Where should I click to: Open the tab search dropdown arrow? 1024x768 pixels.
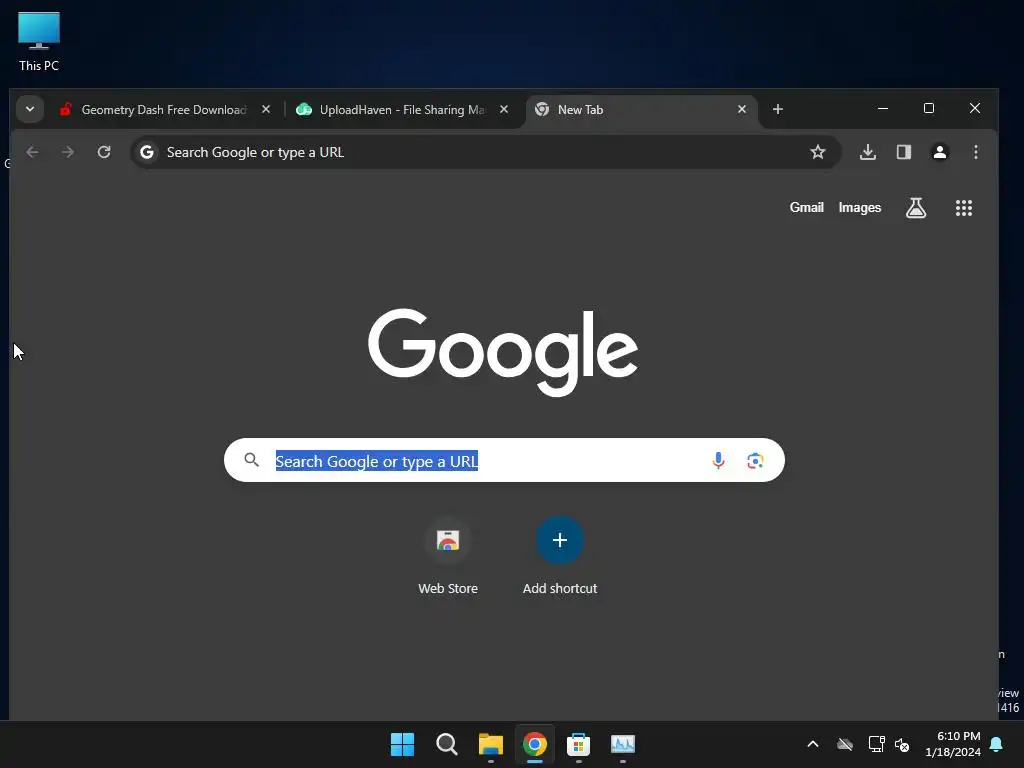(x=29, y=109)
